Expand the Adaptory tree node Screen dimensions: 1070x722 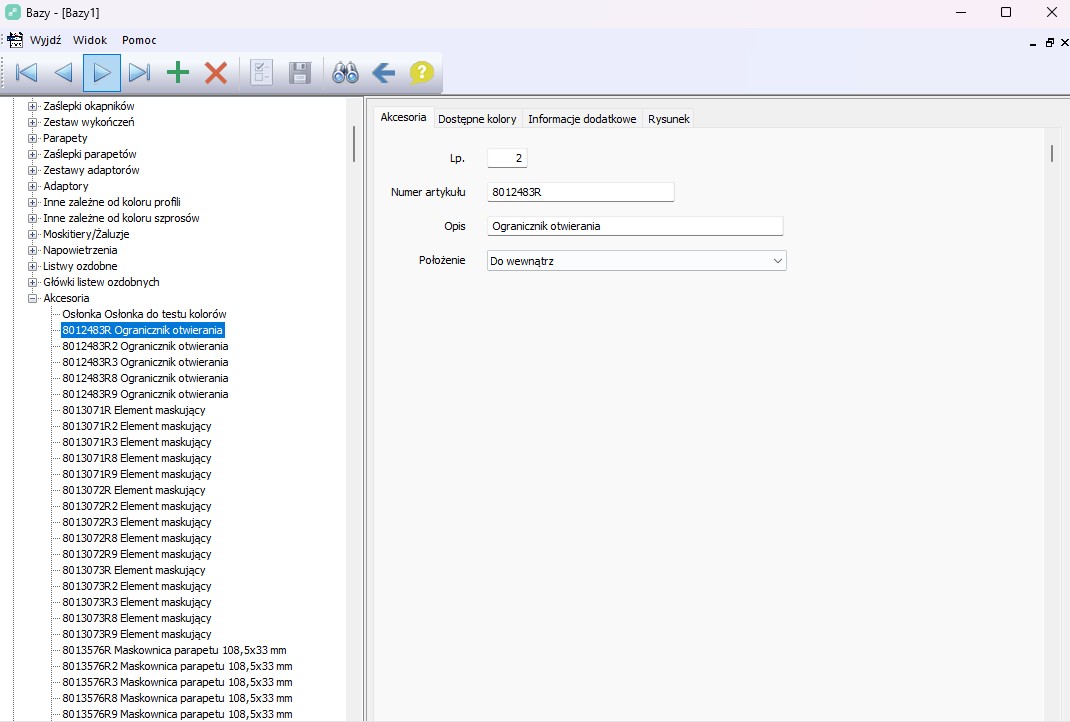[32, 186]
